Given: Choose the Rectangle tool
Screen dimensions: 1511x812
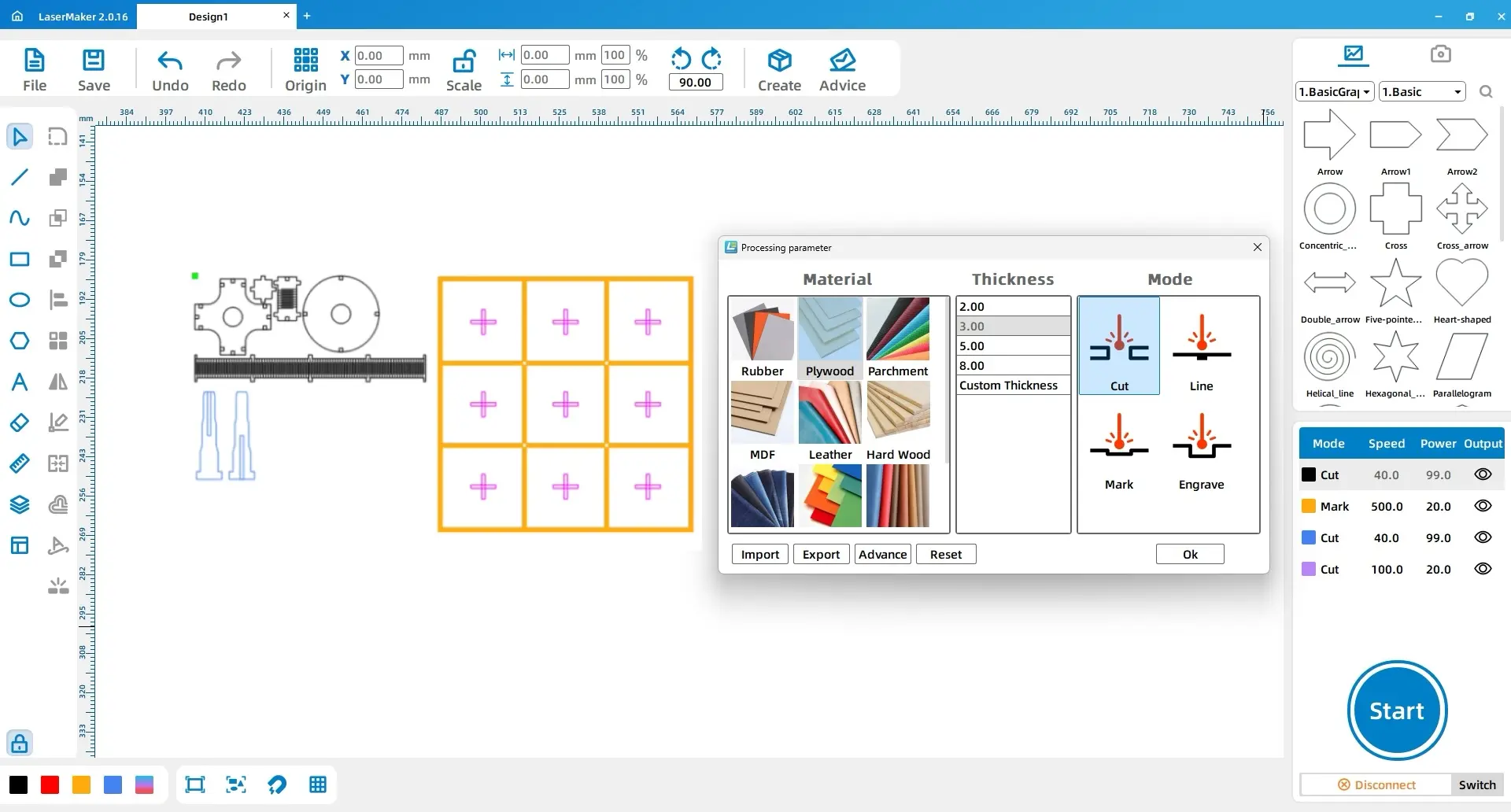Looking at the screenshot, I should click(20, 259).
